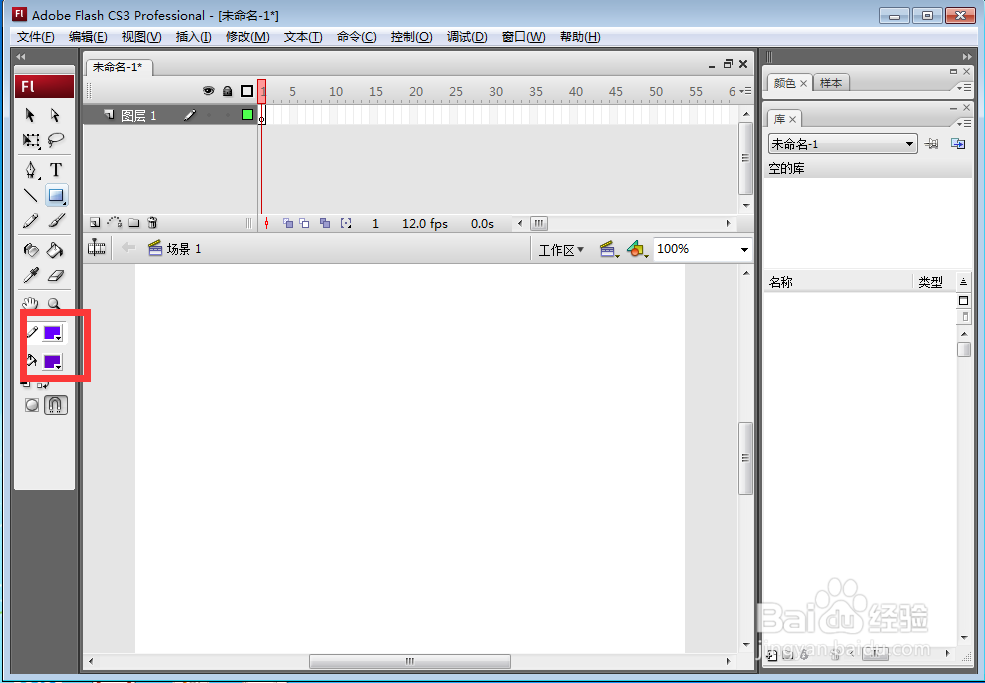This screenshot has height=683, width=985.
Task: Toggle show/hide all layers eye
Action: pyautogui.click(x=209, y=91)
